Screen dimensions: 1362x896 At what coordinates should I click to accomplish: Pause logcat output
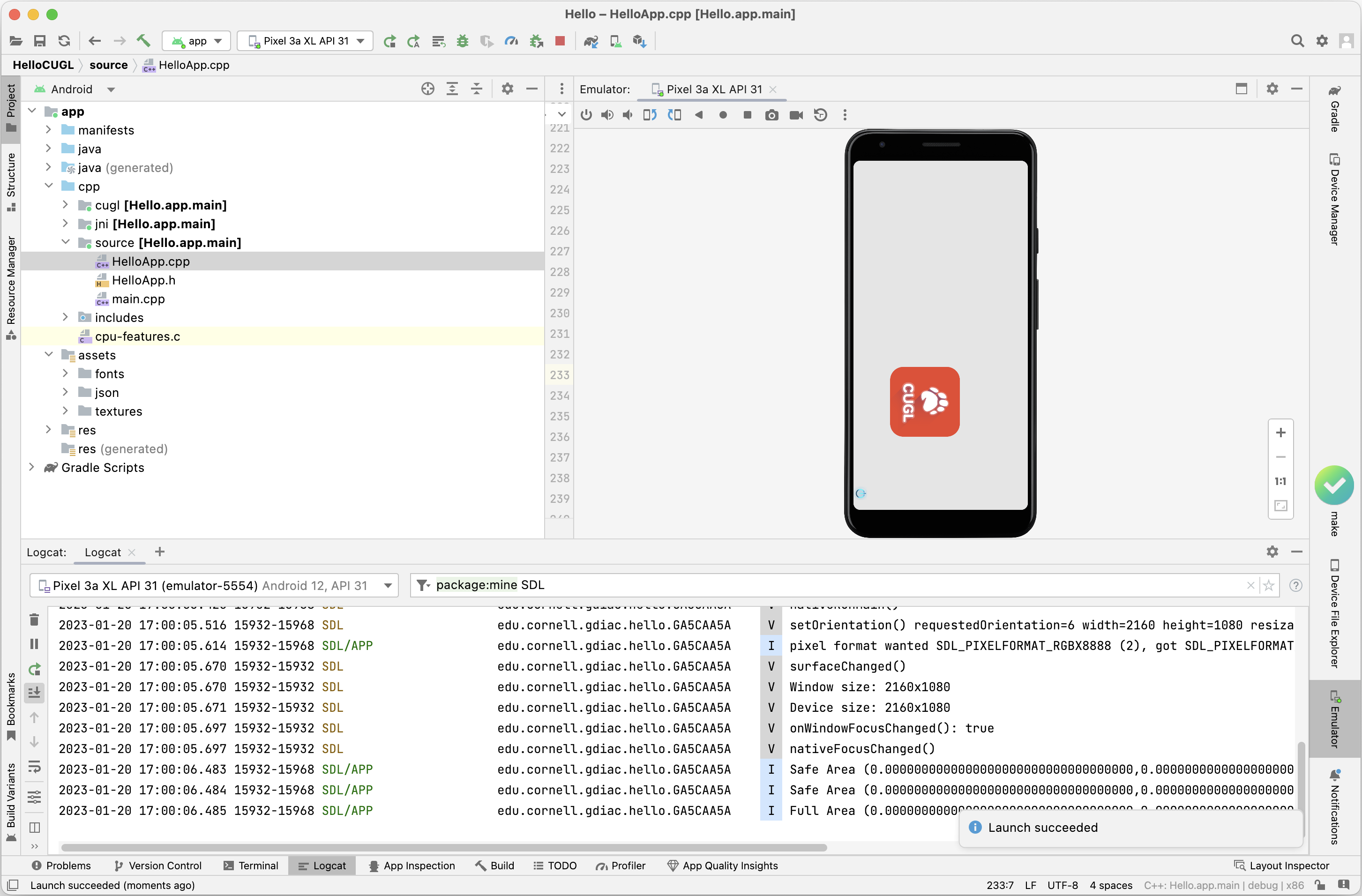click(x=34, y=644)
